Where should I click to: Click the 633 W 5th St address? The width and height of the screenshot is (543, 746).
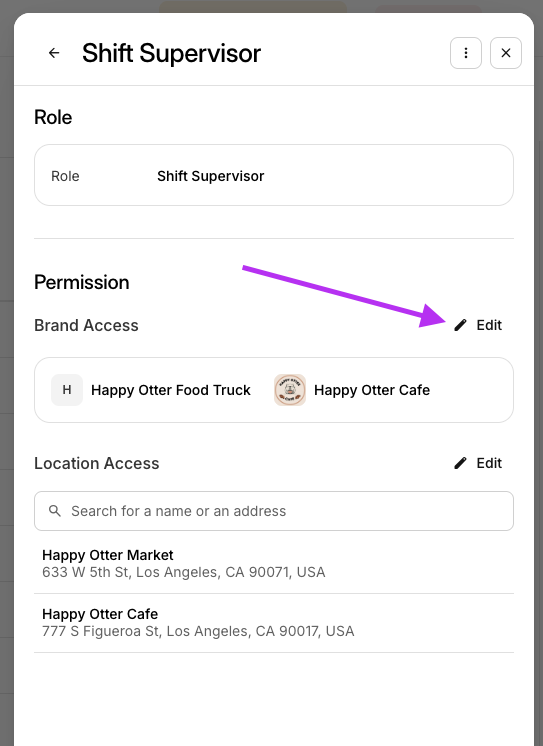coord(184,572)
